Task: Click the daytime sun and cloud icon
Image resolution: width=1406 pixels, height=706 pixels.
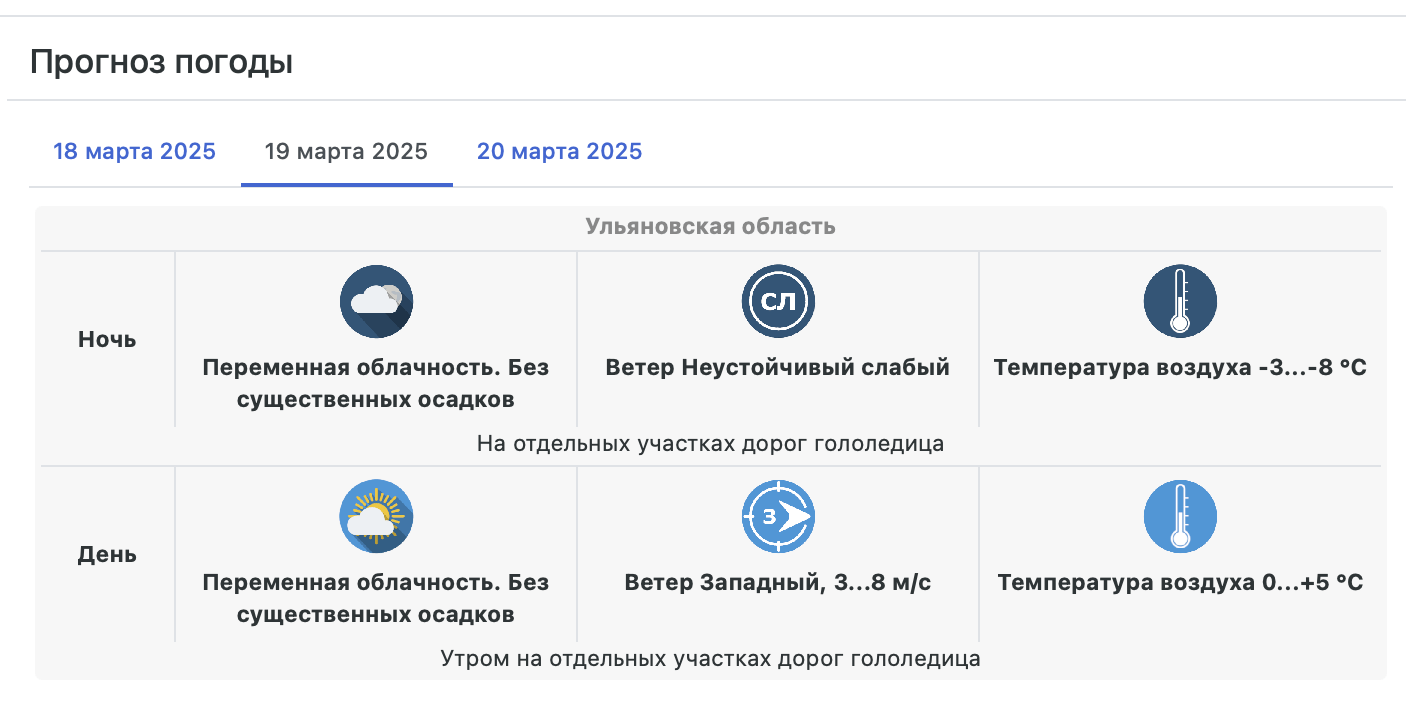Action: click(x=376, y=516)
